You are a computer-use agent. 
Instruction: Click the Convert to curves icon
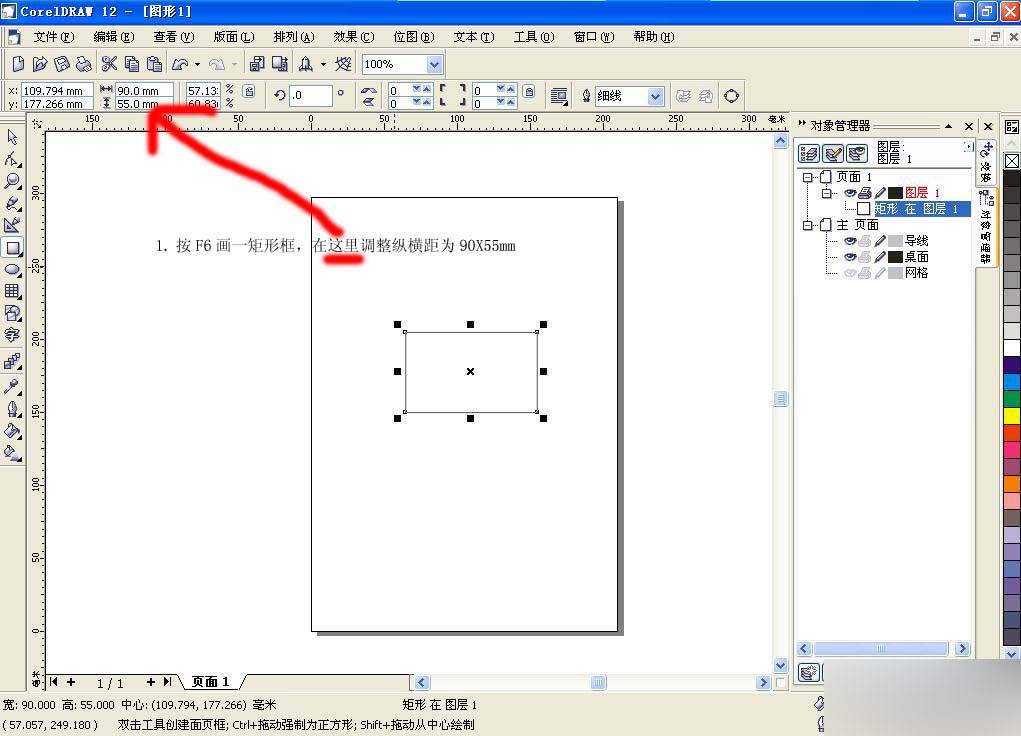731,96
